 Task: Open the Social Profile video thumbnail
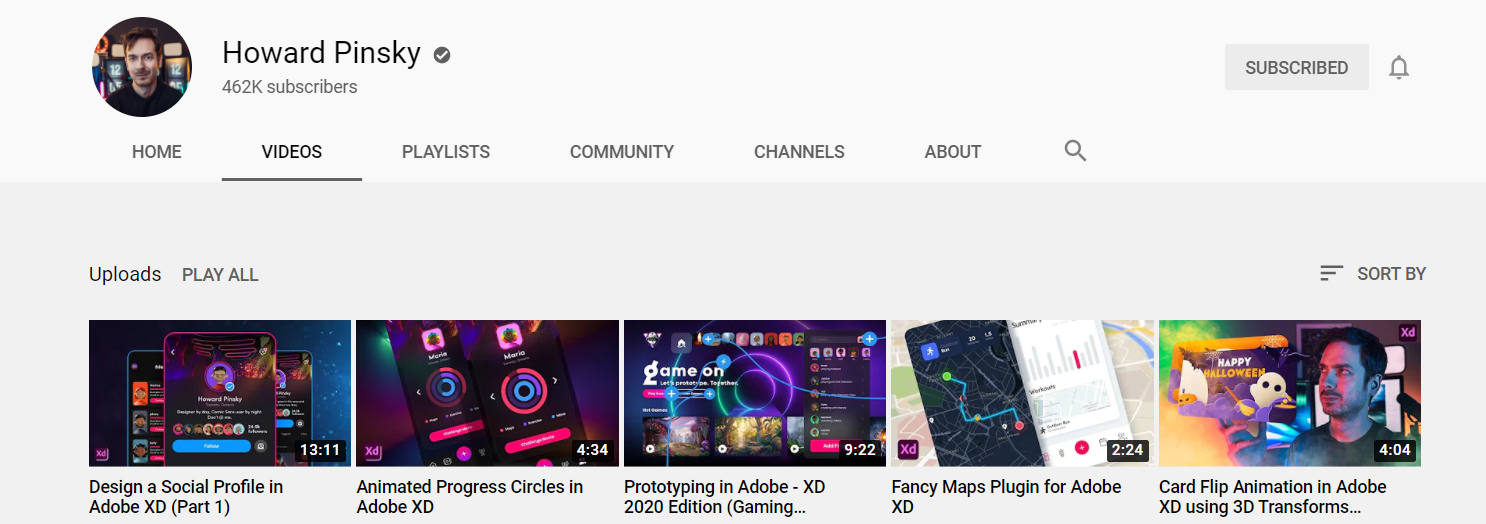tap(220, 393)
